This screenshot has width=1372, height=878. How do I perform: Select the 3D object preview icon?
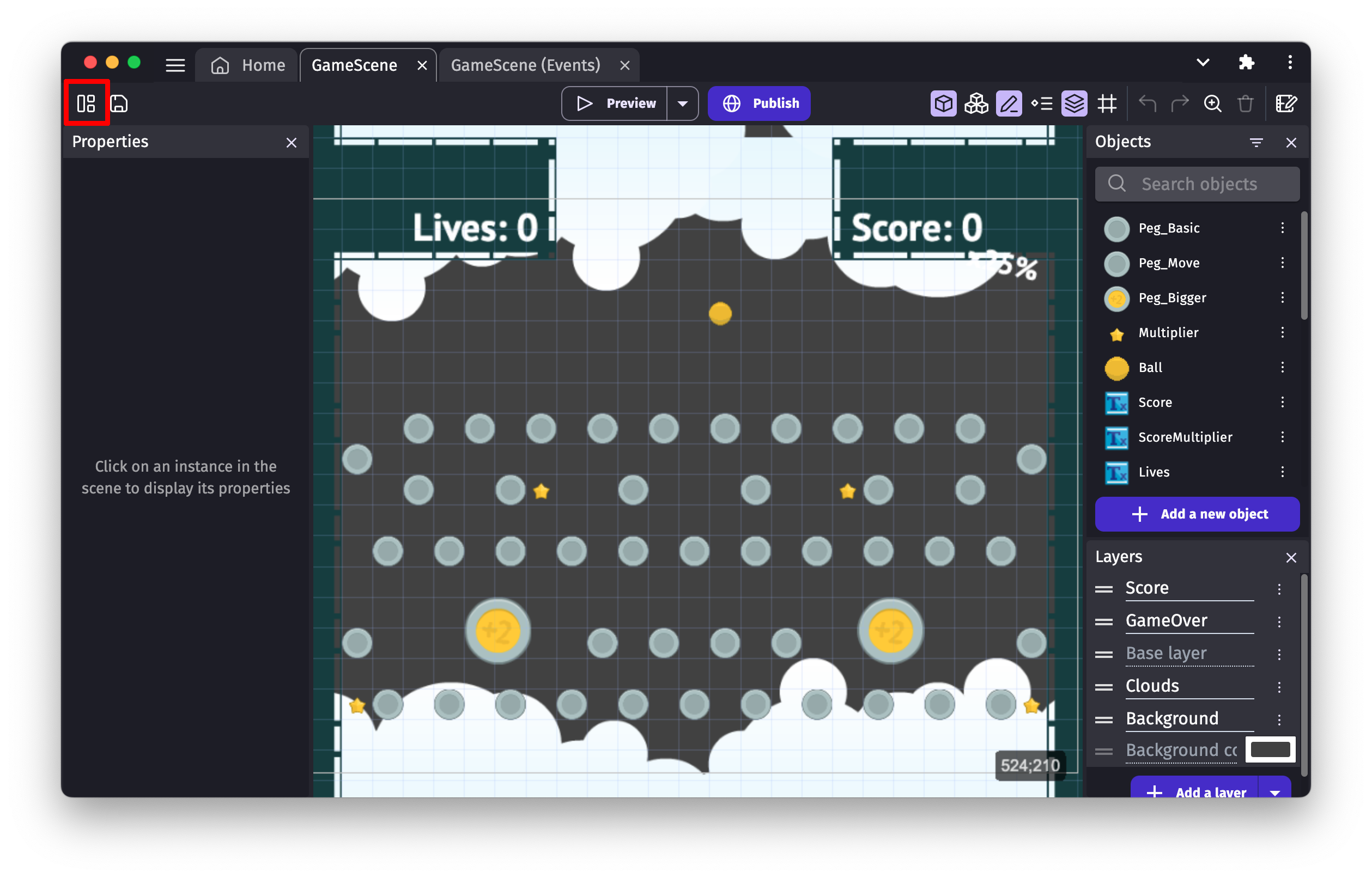click(x=943, y=104)
